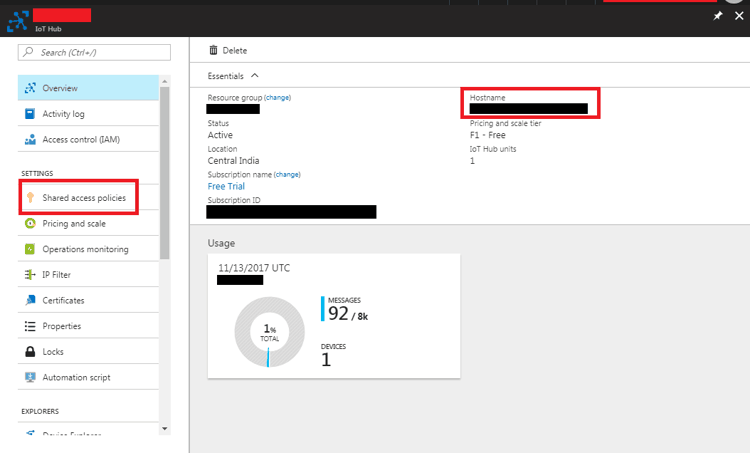
Task: Click the Certificates icon
Action: click(x=30, y=300)
